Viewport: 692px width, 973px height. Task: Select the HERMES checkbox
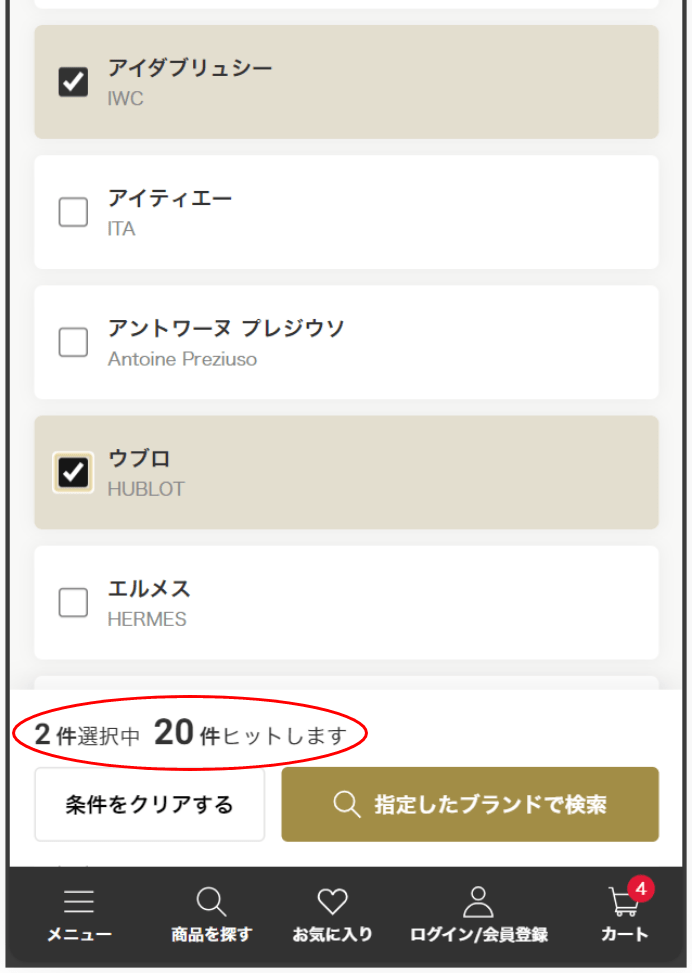click(x=73, y=602)
